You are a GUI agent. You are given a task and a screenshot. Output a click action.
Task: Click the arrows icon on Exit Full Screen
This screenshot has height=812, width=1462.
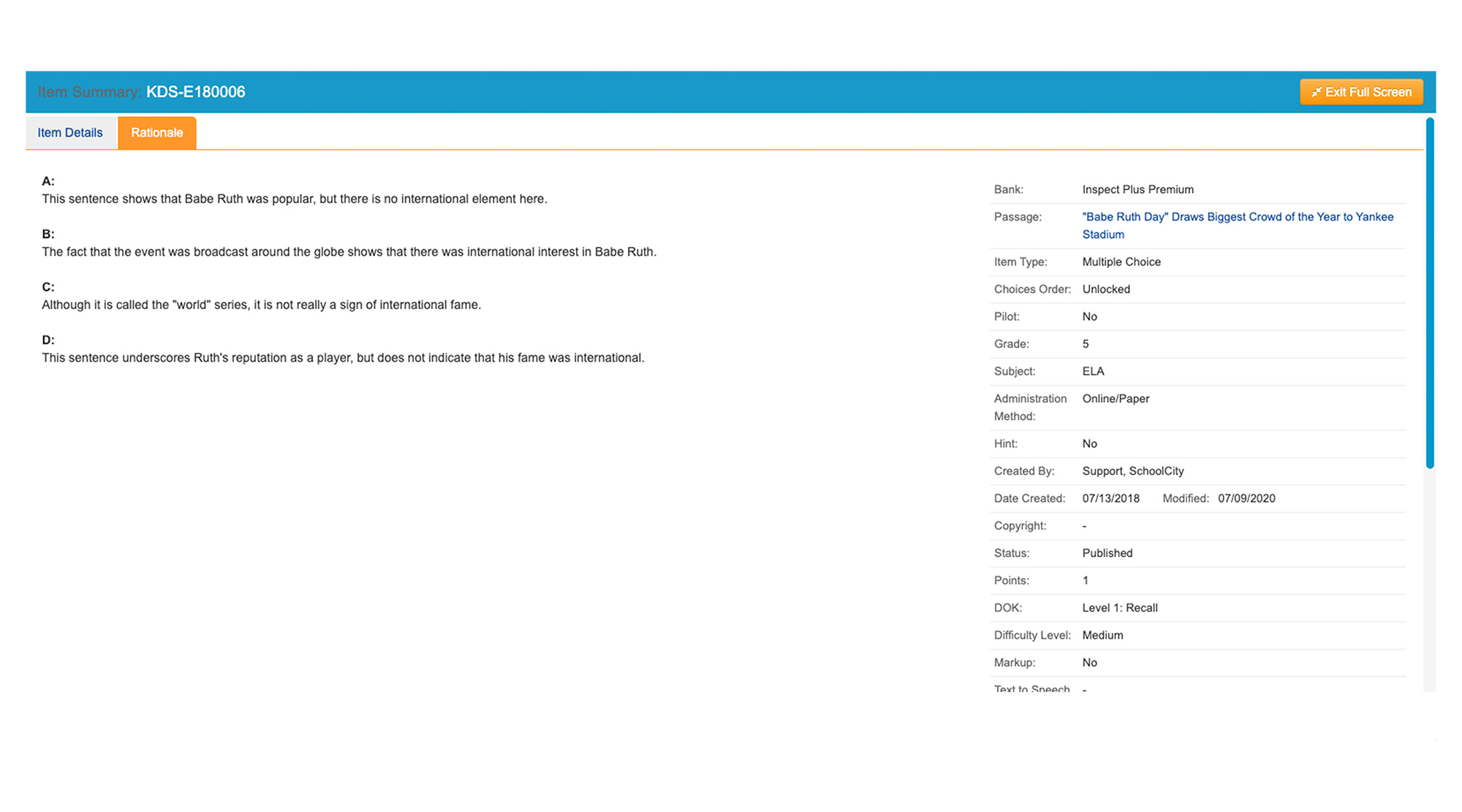point(1316,92)
